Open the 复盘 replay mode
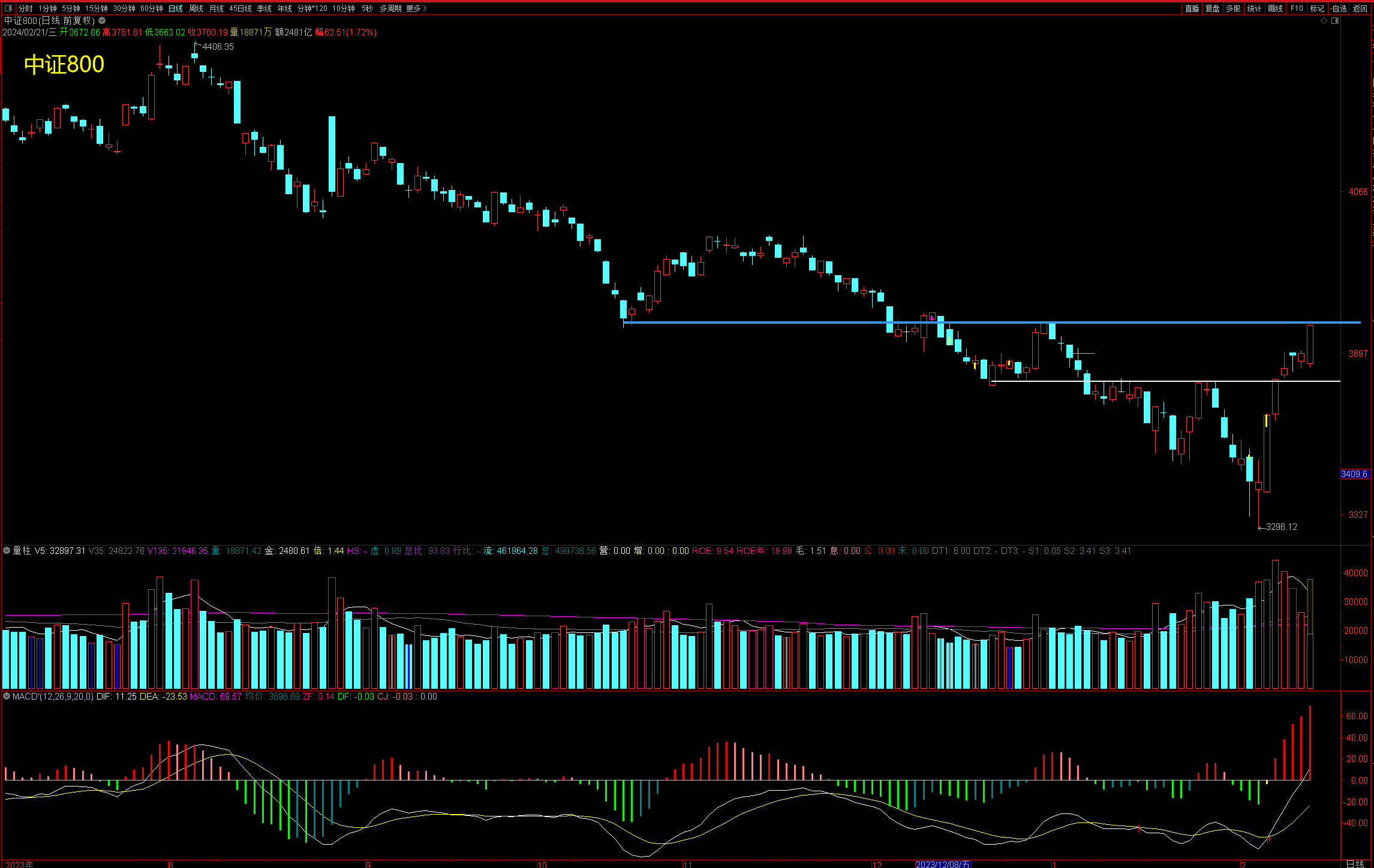The height and width of the screenshot is (868, 1374). pyautogui.click(x=1213, y=8)
